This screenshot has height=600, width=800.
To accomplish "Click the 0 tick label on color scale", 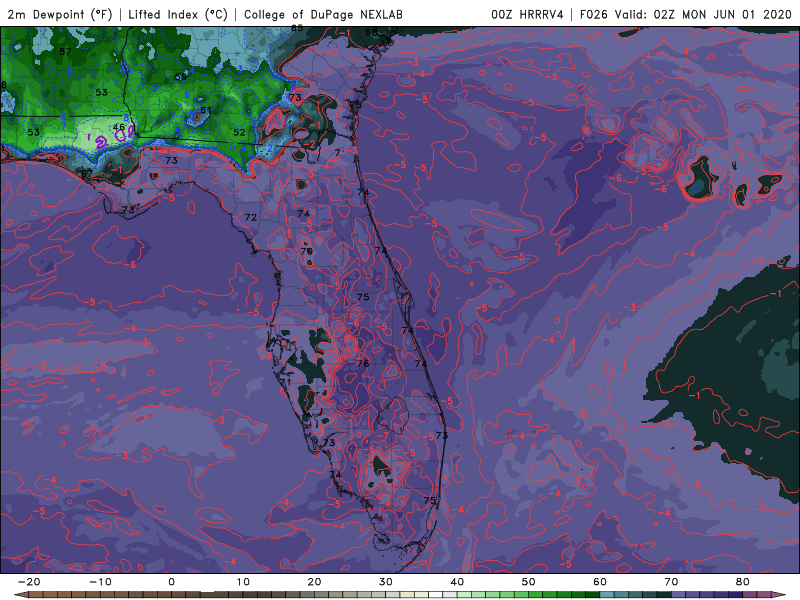I will click(171, 582).
